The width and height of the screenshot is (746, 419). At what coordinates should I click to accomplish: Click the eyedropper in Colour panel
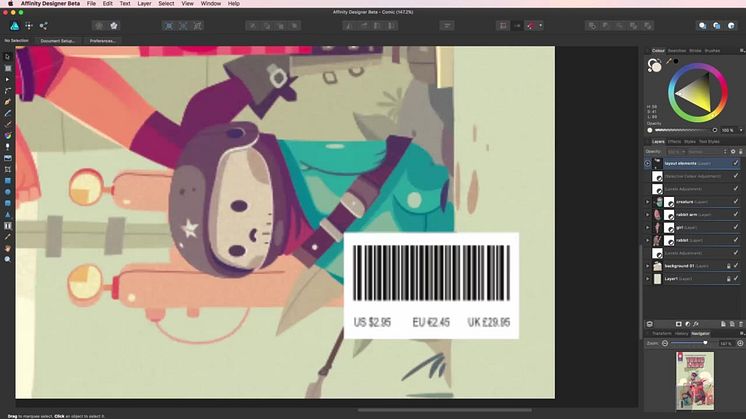pos(669,61)
